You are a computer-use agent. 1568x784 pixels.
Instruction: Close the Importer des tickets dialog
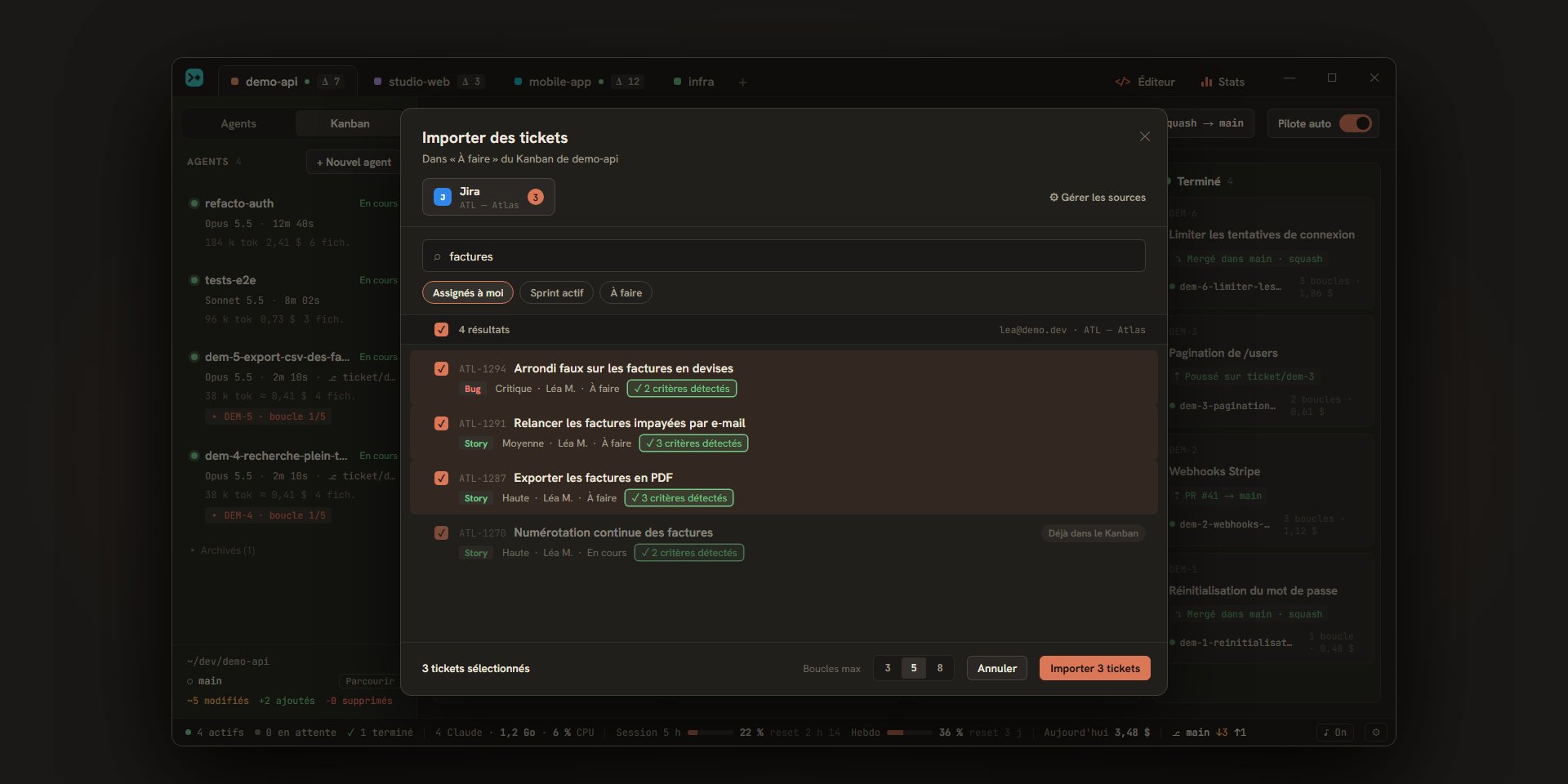point(1144,136)
